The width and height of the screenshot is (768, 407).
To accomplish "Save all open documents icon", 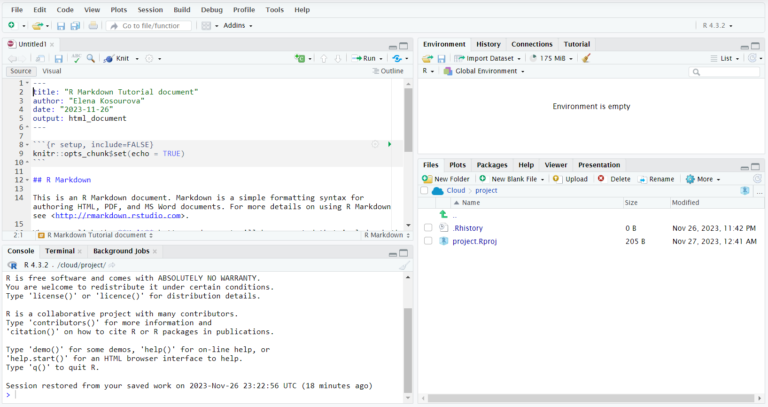I will (x=75, y=25).
